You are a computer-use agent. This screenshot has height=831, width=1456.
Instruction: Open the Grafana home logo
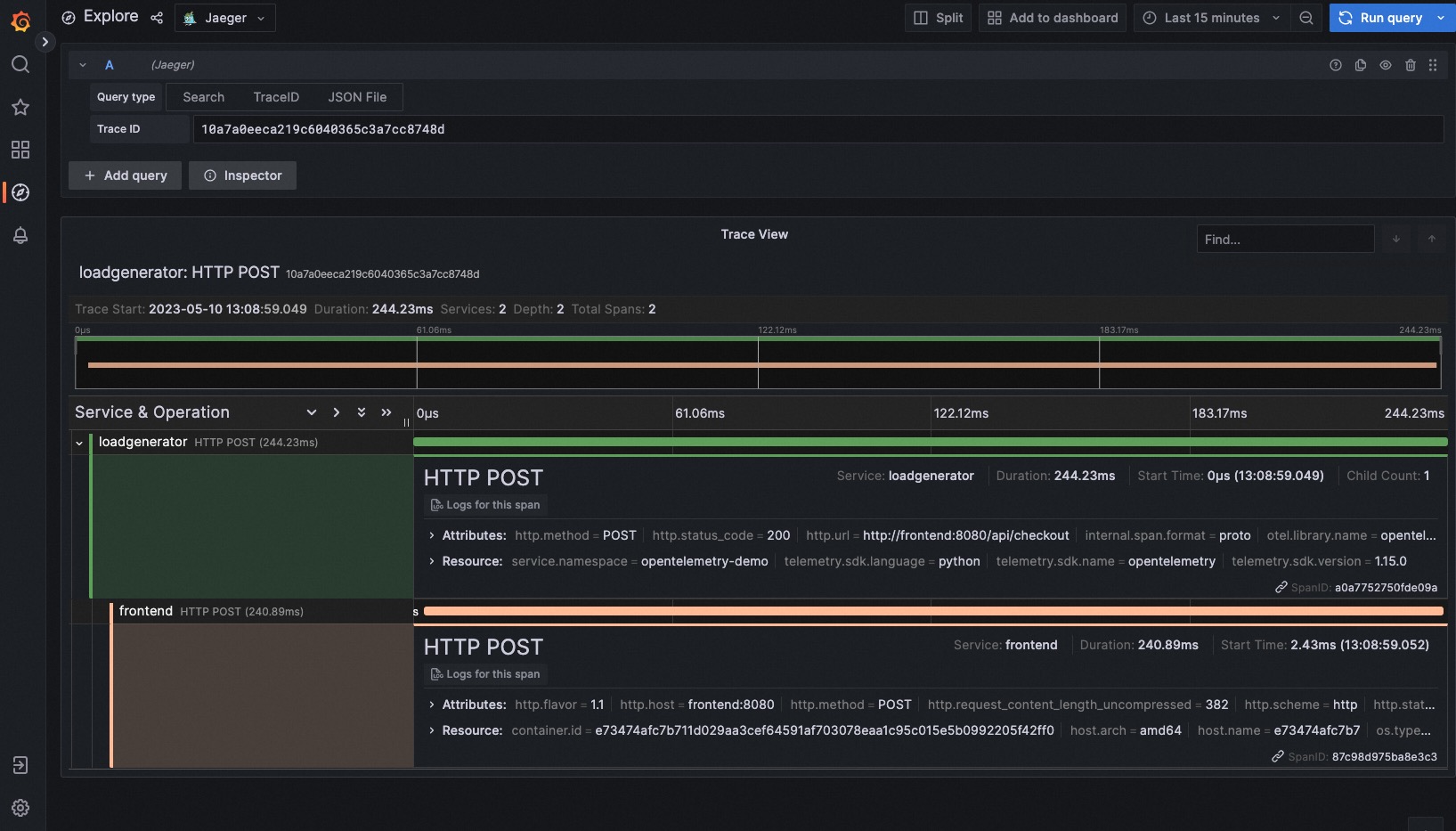click(x=20, y=20)
